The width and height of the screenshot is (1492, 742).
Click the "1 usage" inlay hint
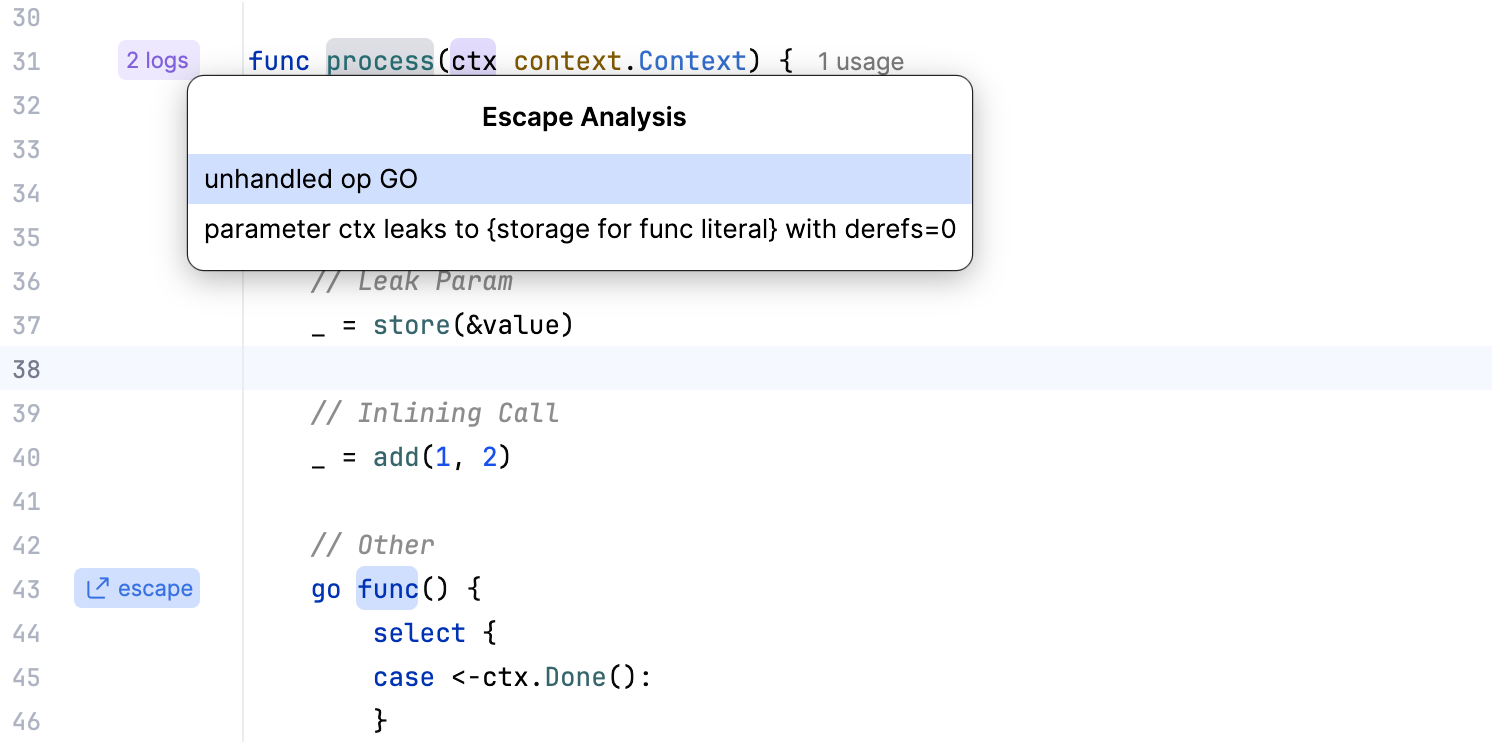point(860,62)
